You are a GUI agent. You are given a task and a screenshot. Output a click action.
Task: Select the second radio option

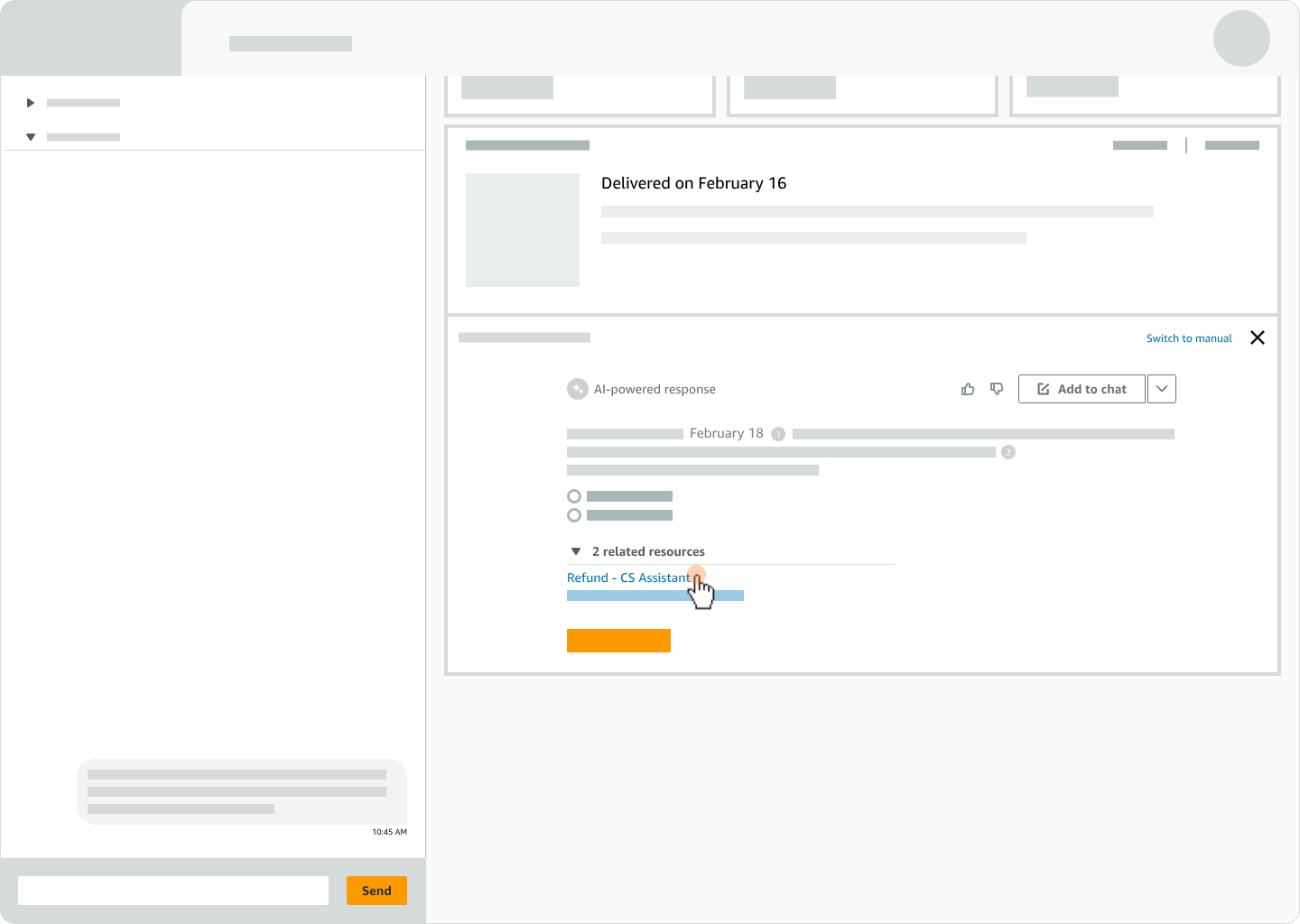point(574,515)
